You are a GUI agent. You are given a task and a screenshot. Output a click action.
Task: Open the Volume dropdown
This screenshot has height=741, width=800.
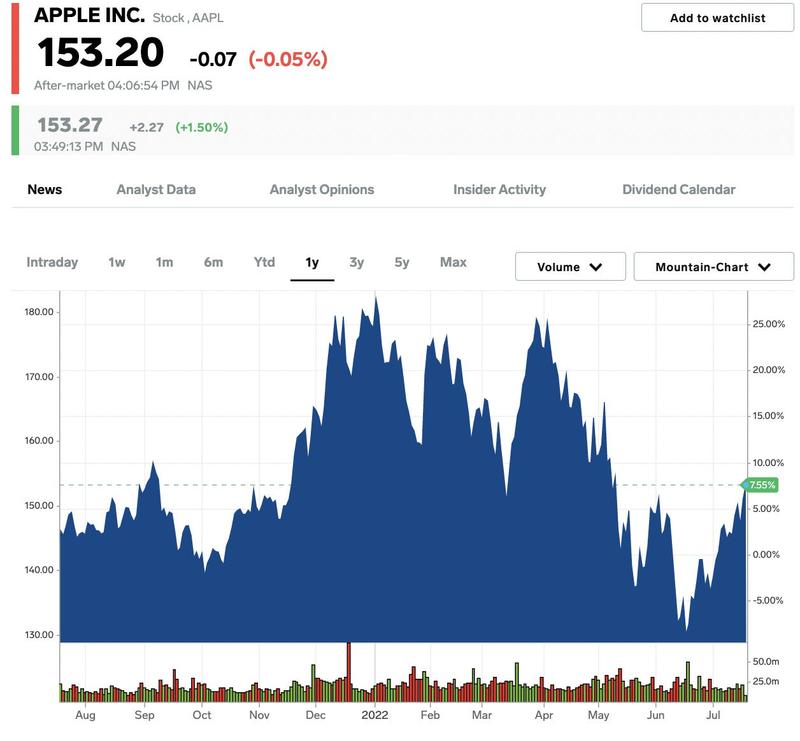pos(570,266)
